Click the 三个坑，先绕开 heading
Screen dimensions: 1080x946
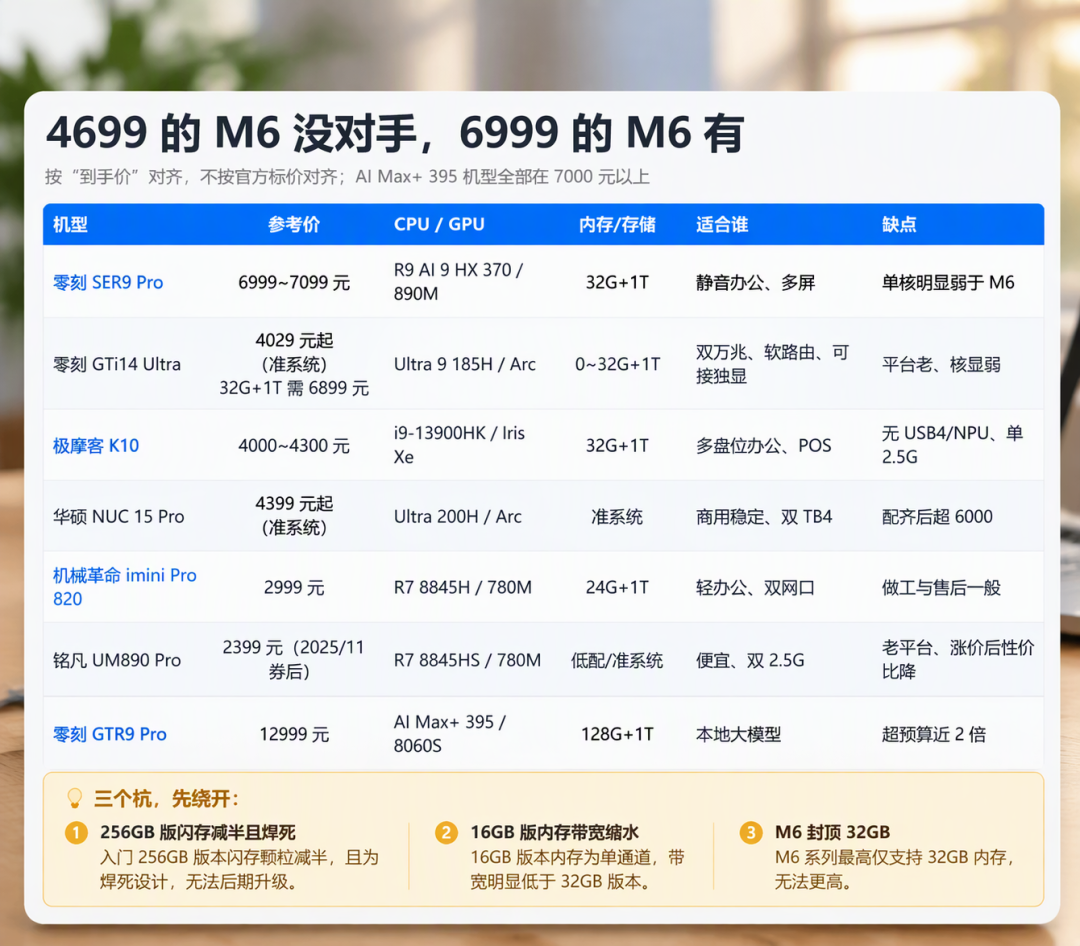(x=166, y=799)
